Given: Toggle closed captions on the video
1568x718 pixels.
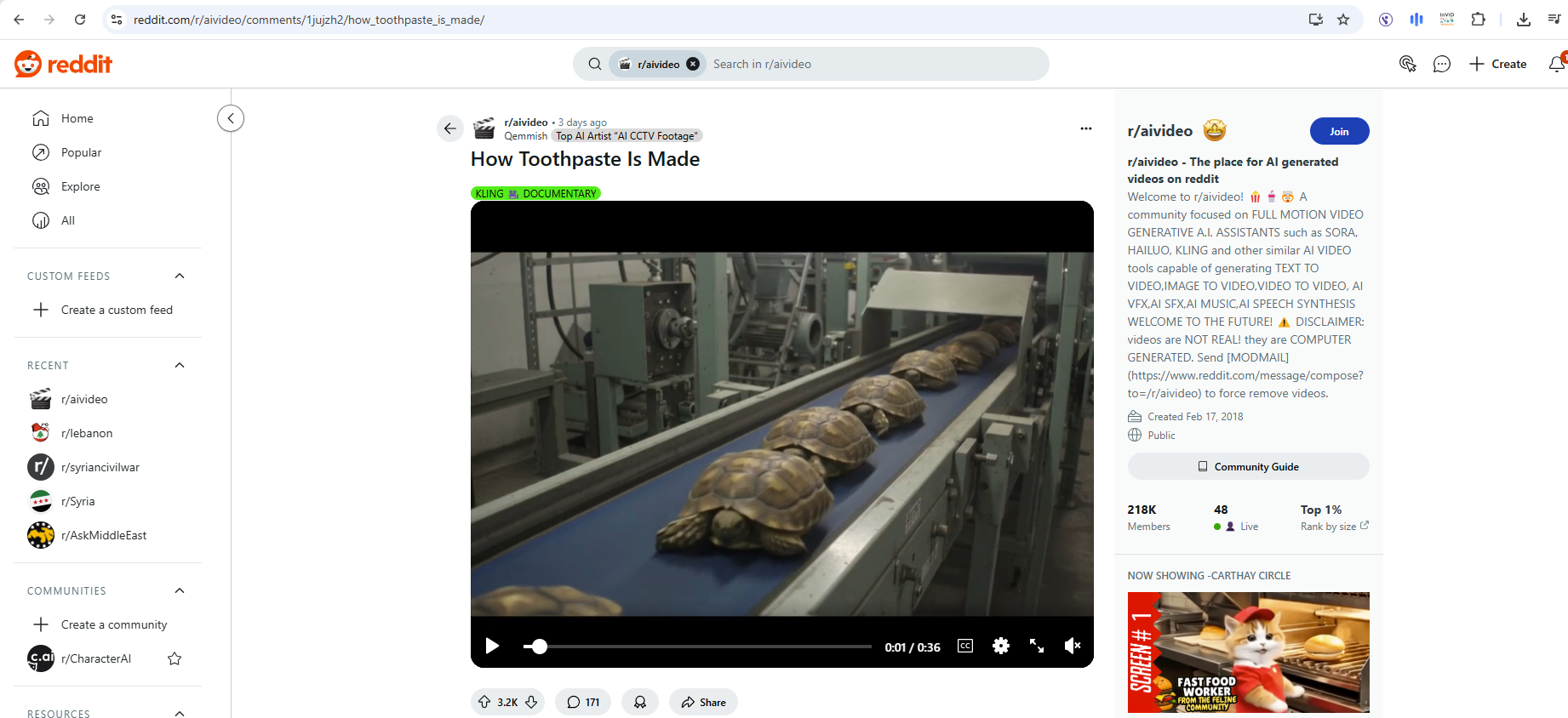Looking at the screenshot, I should (x=965, y=647).
